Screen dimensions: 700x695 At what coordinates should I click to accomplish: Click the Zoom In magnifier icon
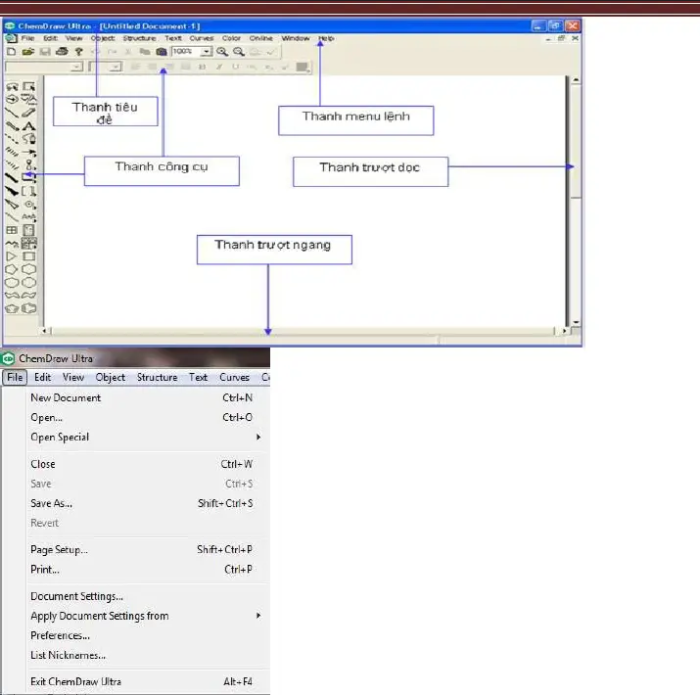222,52
